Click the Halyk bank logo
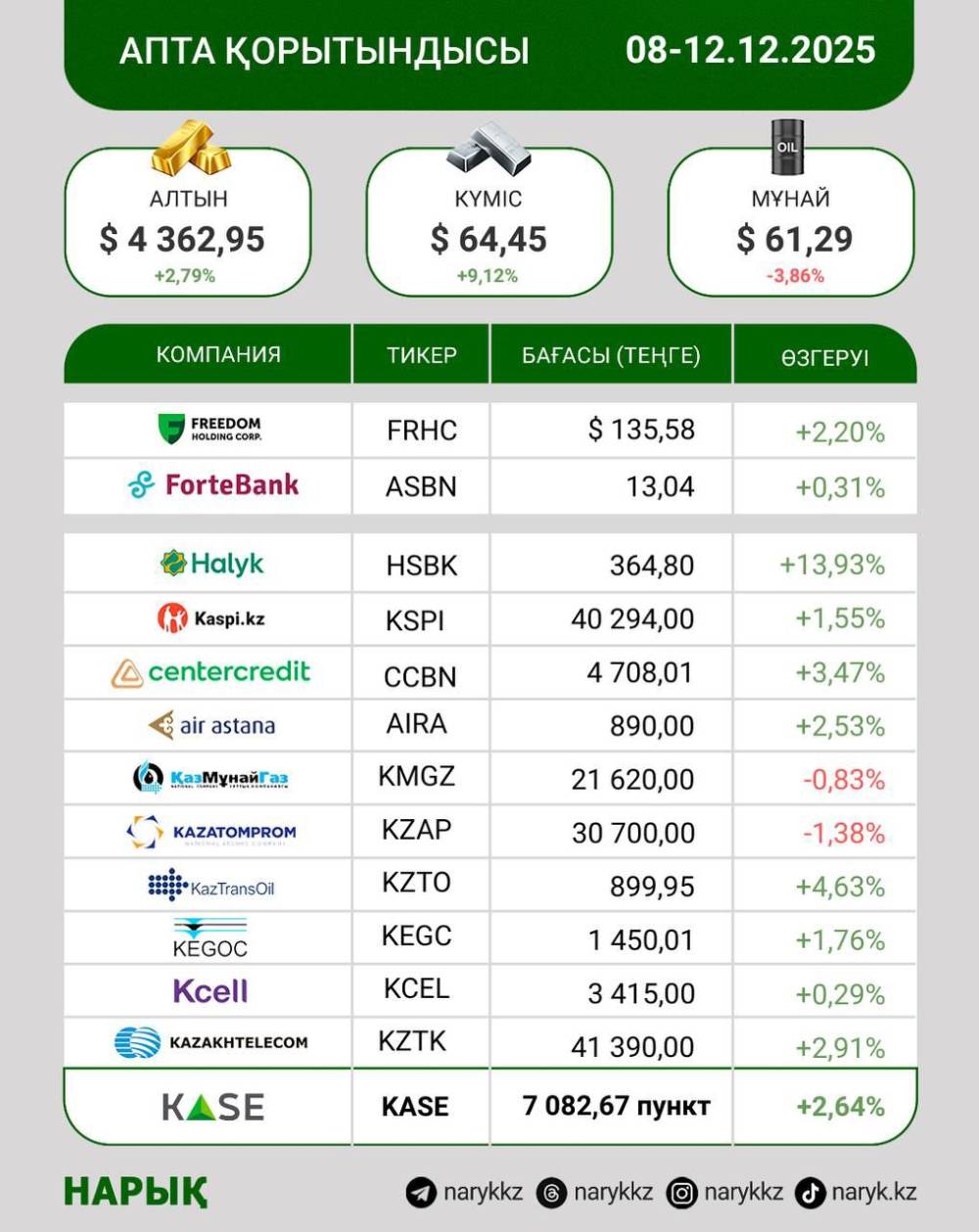 (211, 564)
